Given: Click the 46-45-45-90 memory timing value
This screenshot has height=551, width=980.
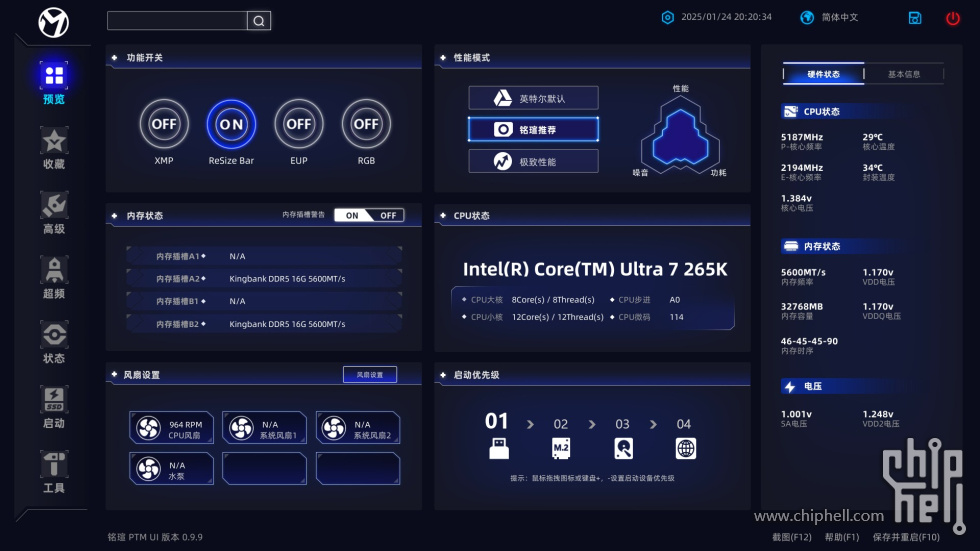Looking at the screenshot, I should (x=809, y=341).
